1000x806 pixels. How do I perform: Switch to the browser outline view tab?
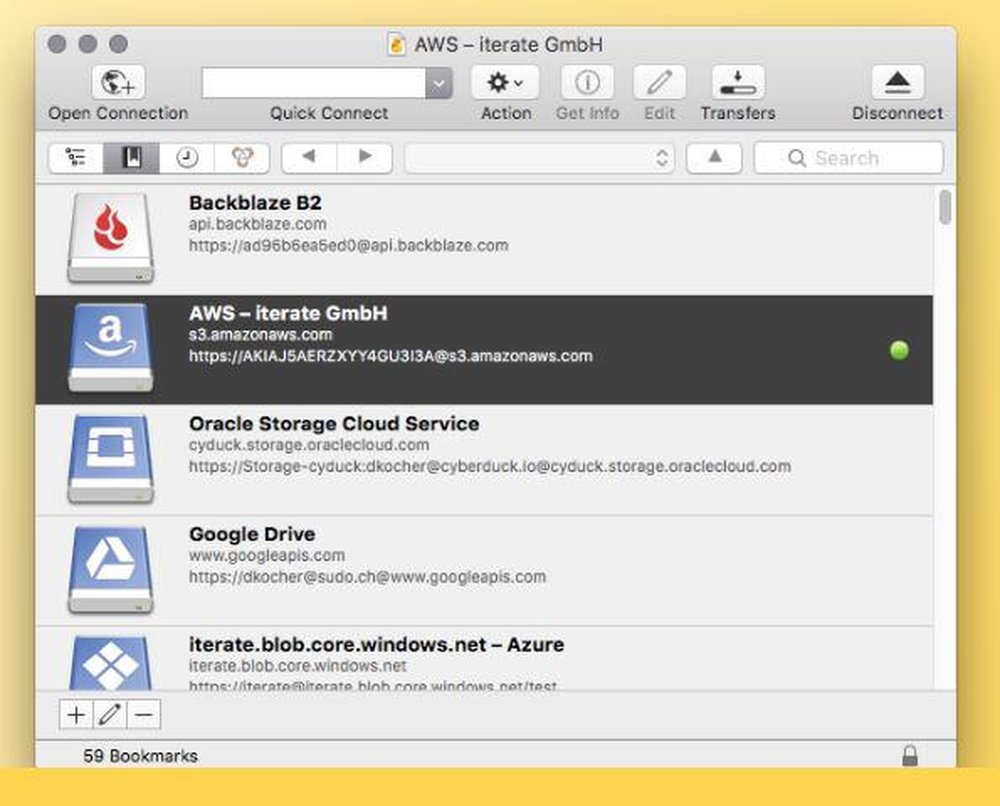click(77, 158)
